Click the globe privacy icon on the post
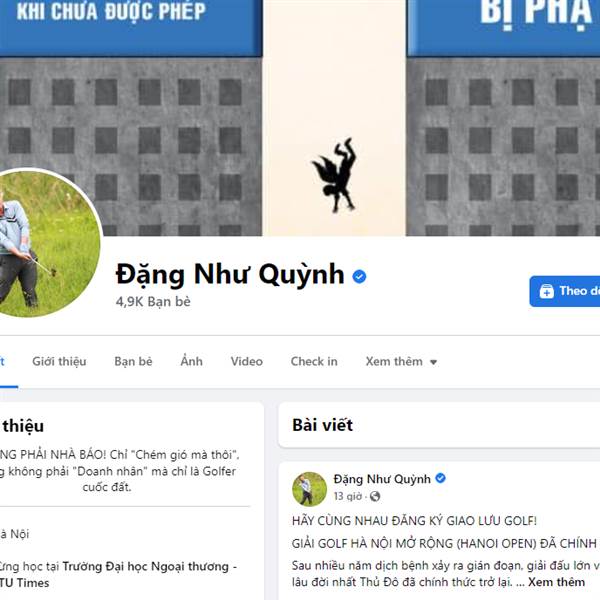Viewport: 600px width, 600px height. point(375,496)
